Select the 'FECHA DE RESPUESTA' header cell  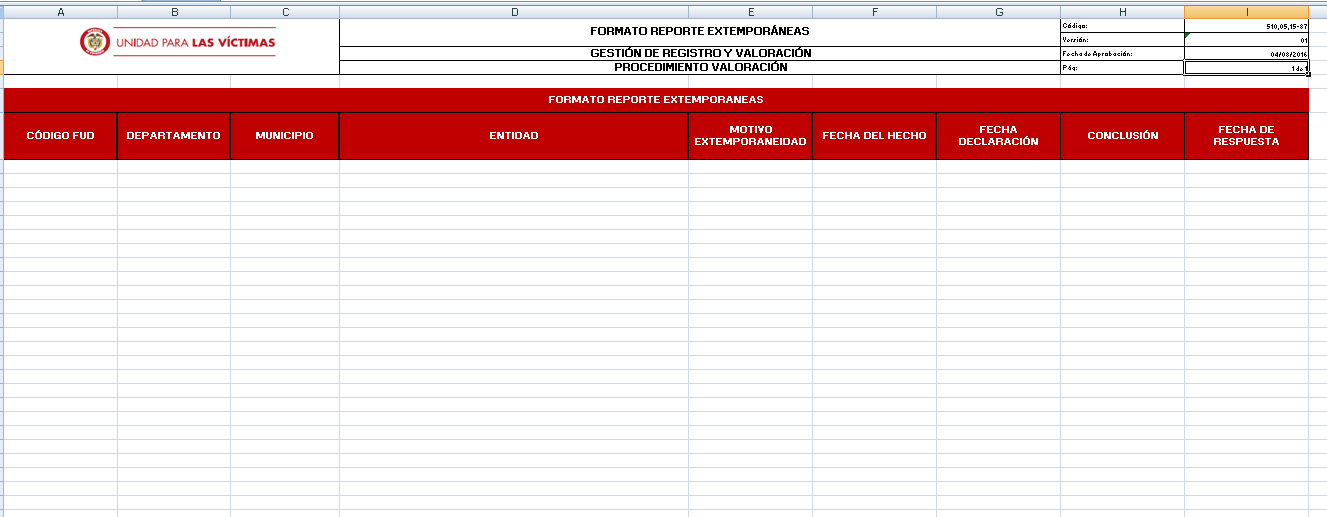(x=1246, y=136)
